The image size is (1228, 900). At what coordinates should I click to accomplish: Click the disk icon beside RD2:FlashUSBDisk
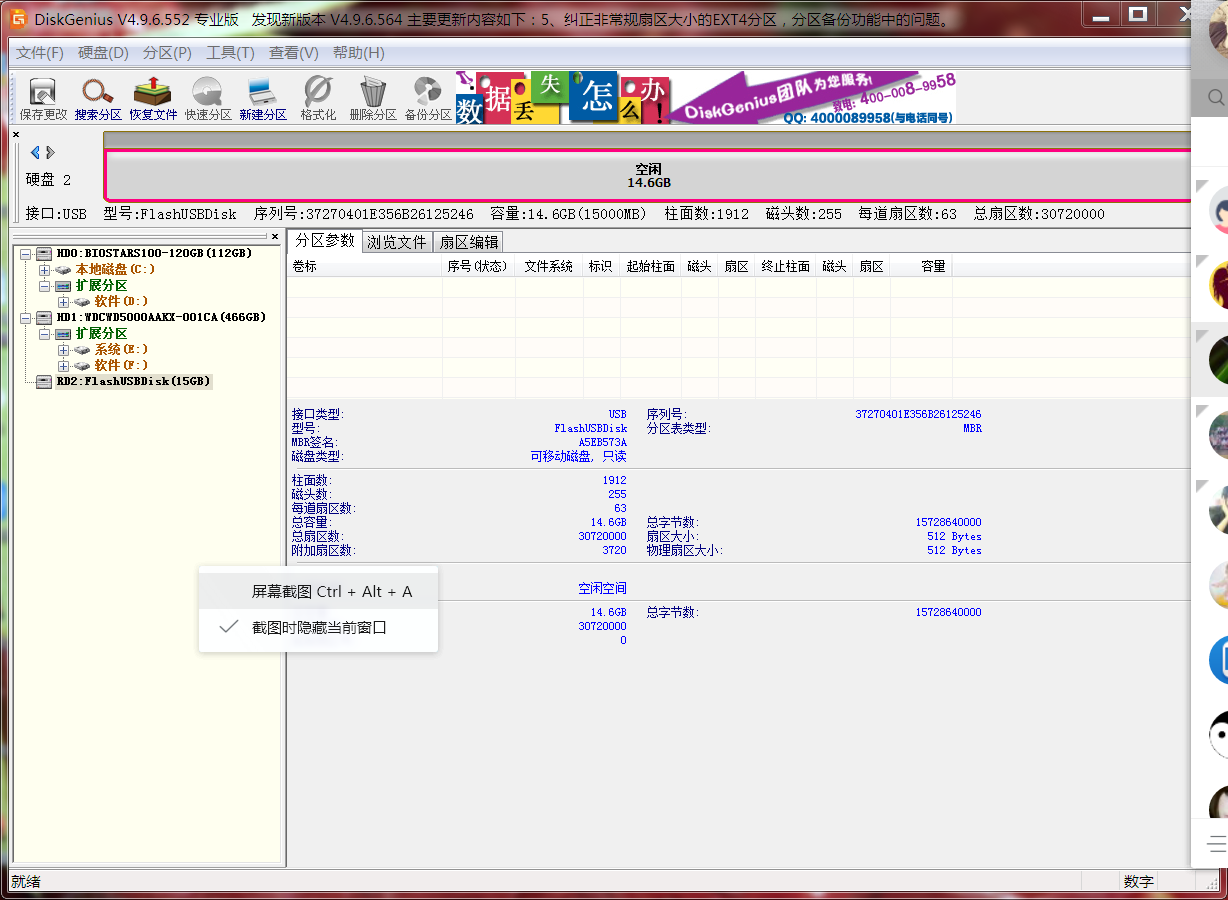pos(44,381)
